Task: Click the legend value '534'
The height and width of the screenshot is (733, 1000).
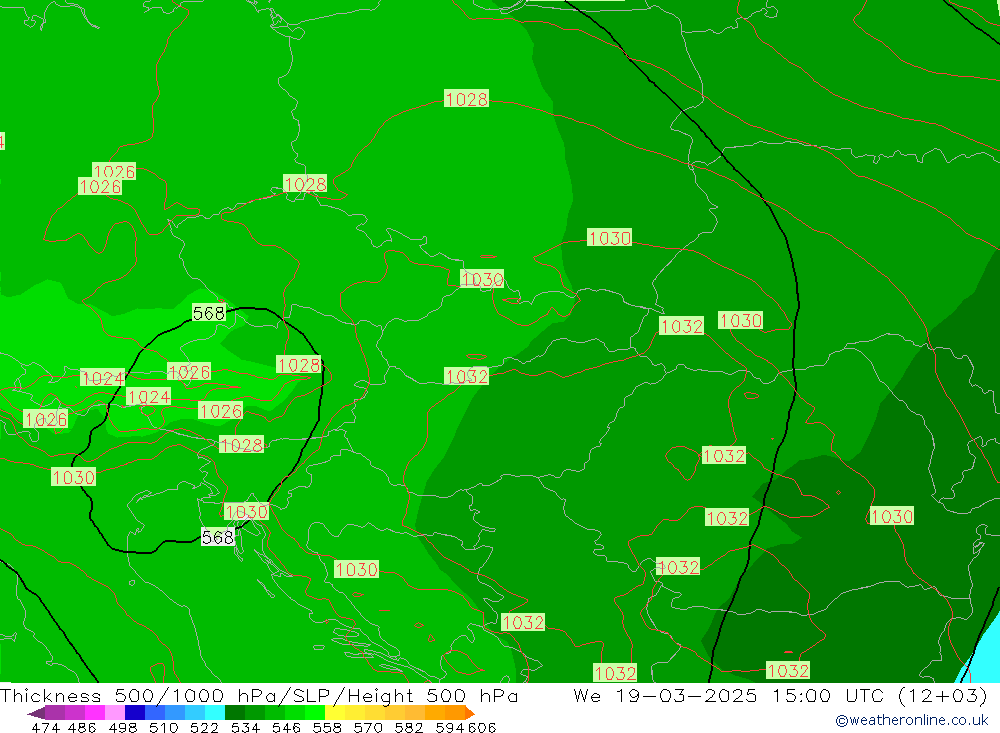Action: click(x=245, y=727)
